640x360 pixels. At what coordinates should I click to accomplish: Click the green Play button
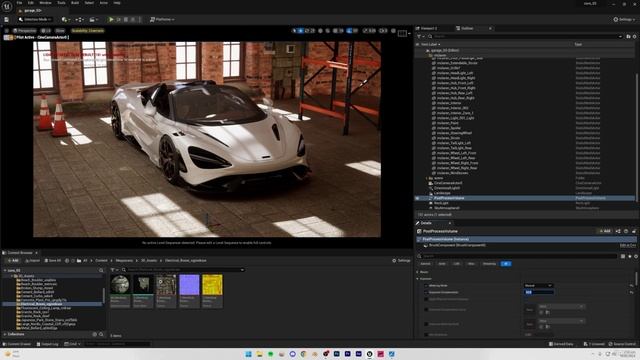[111, 19]
